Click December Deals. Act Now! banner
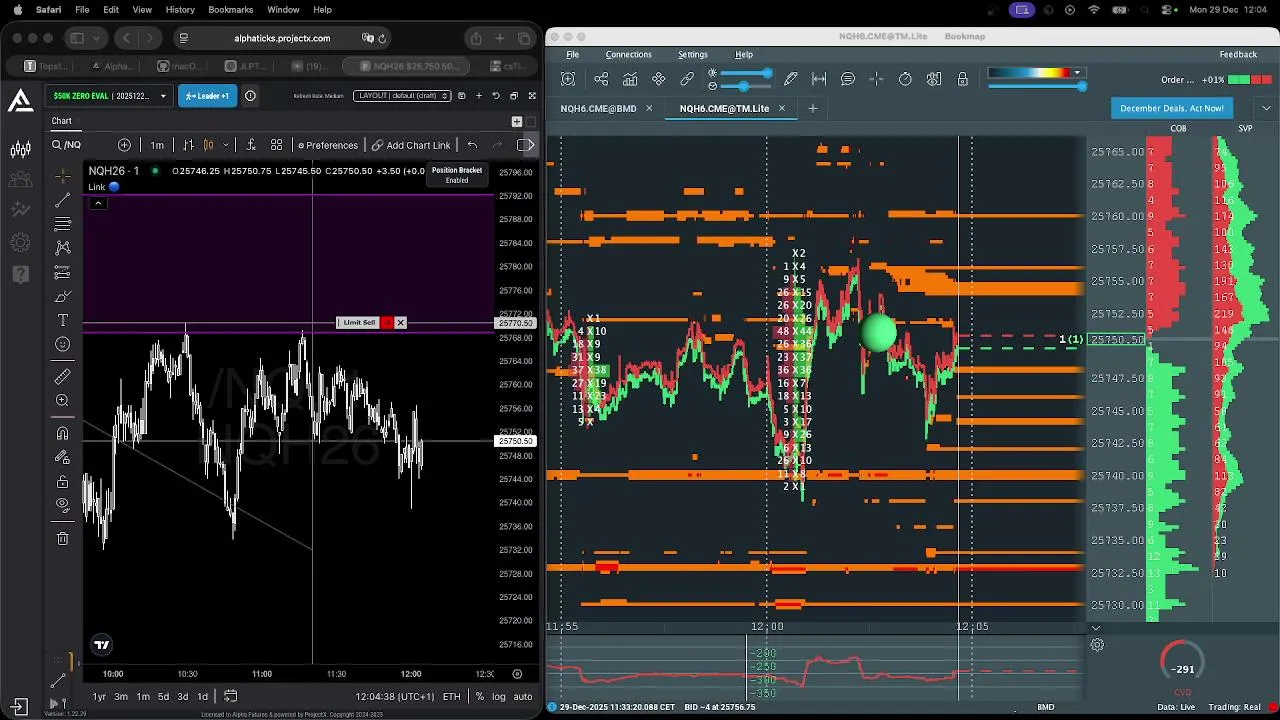Viewport: 1280px width, 720px height. [1171, 108]
